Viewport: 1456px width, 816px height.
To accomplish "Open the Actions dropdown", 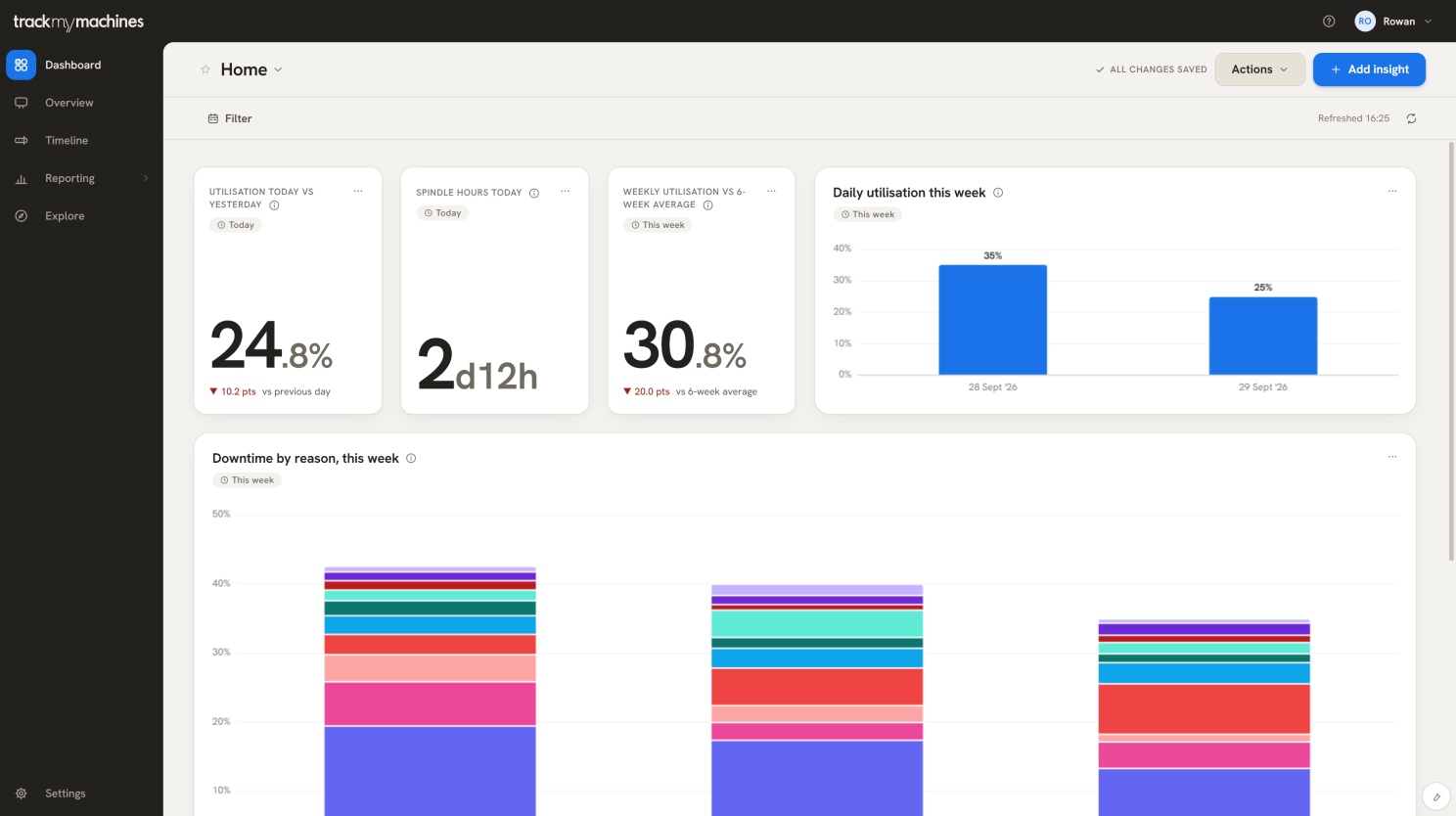I will click(x=1260, y=69).
